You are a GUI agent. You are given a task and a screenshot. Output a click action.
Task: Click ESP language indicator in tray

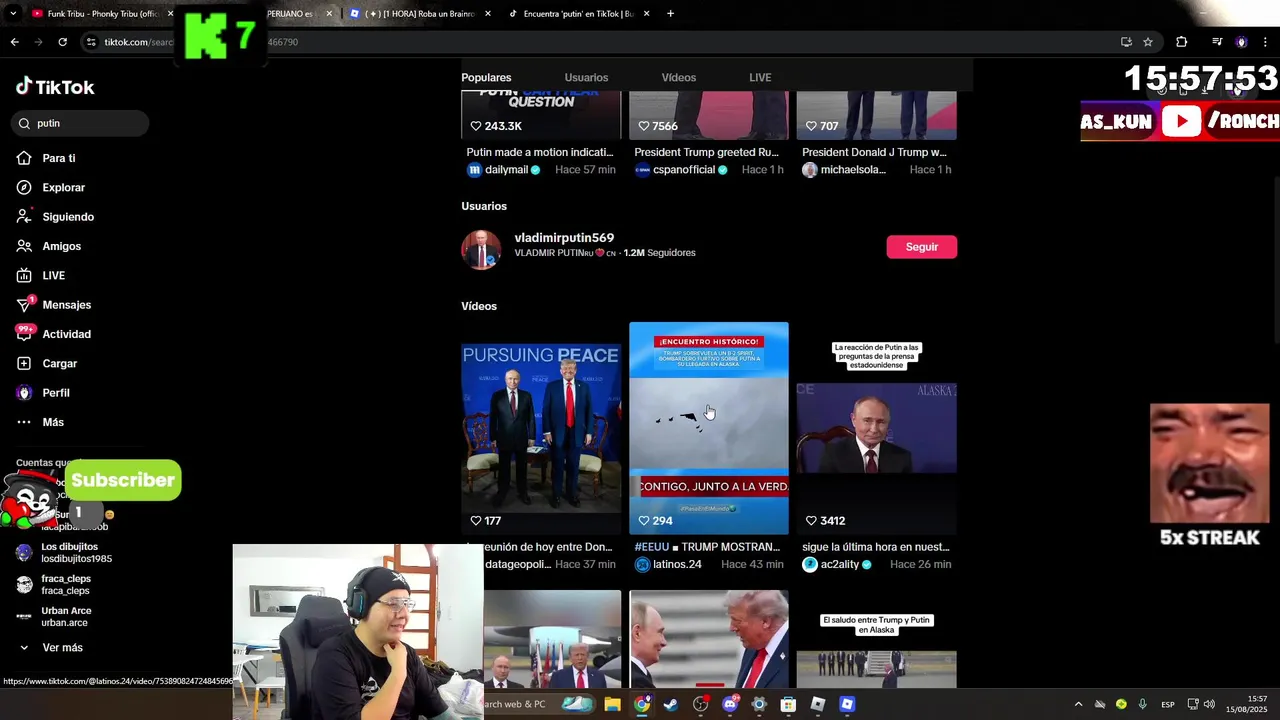(x=1167, y=705)
